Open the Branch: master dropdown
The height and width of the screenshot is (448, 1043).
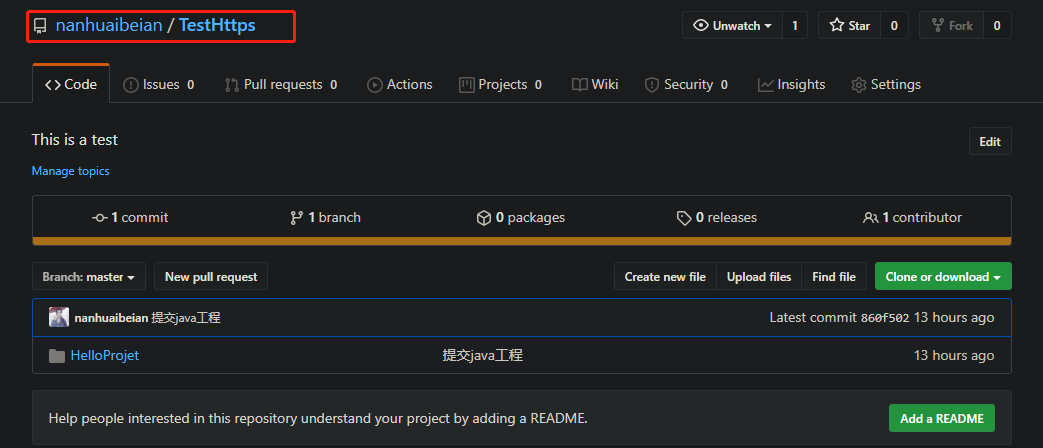(x=88, y=277)
